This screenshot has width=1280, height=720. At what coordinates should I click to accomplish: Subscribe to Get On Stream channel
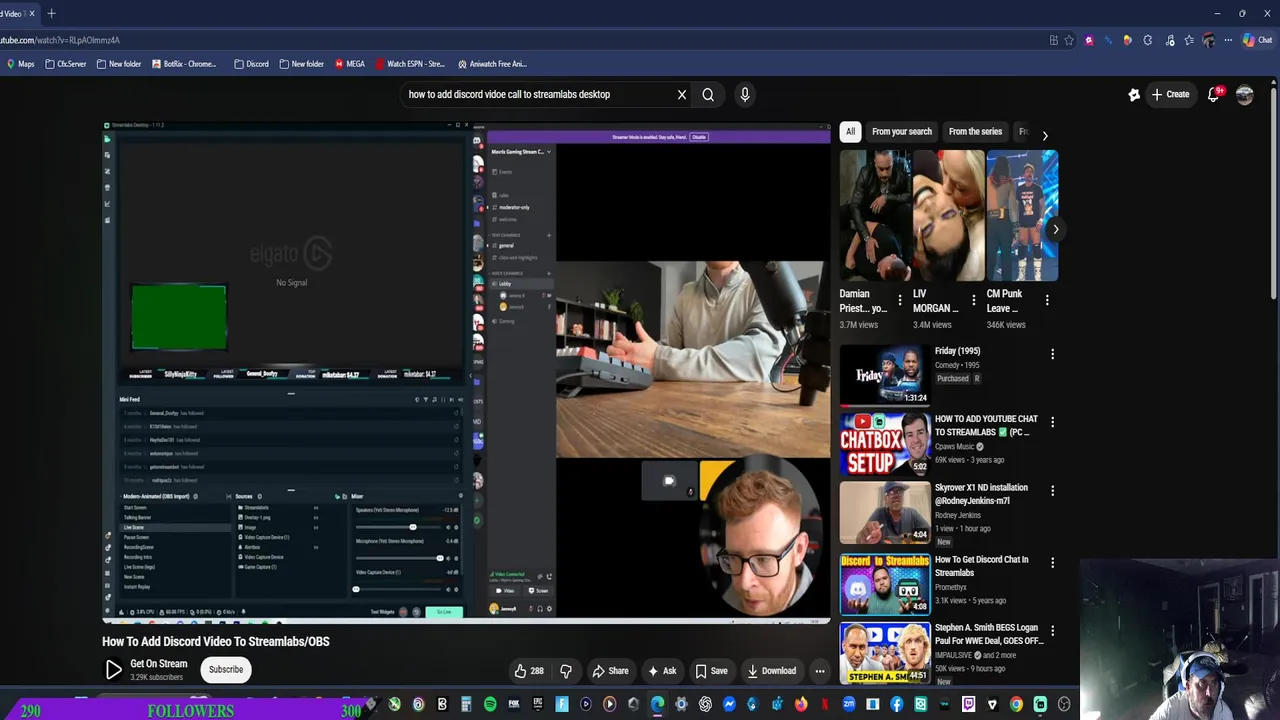[226, 669]
